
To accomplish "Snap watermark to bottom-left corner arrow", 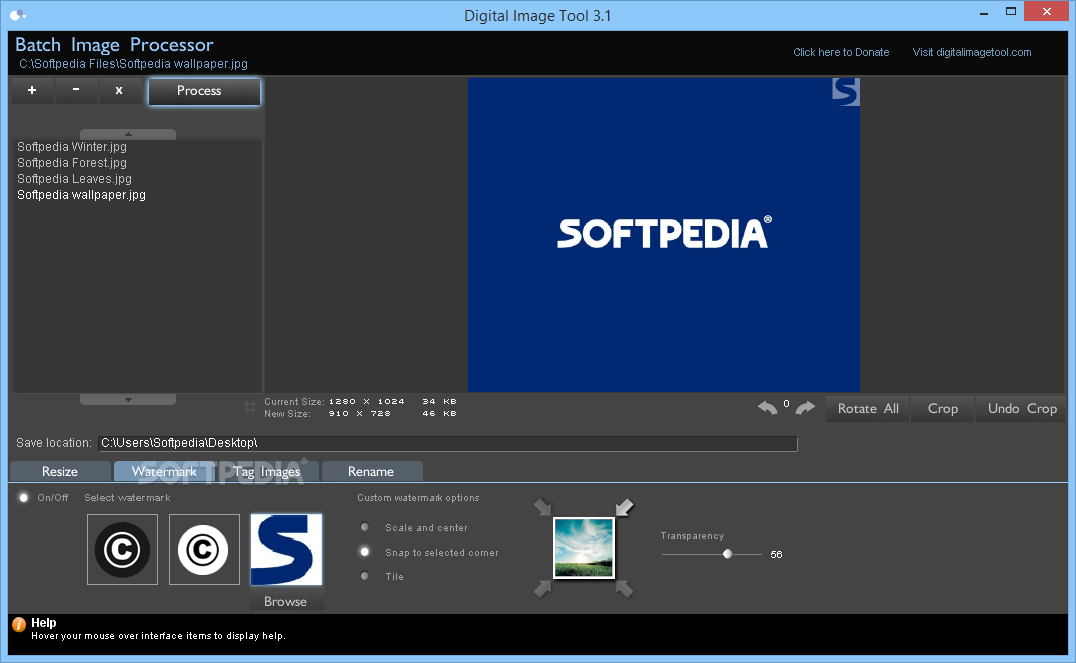I will coord(543,589).
